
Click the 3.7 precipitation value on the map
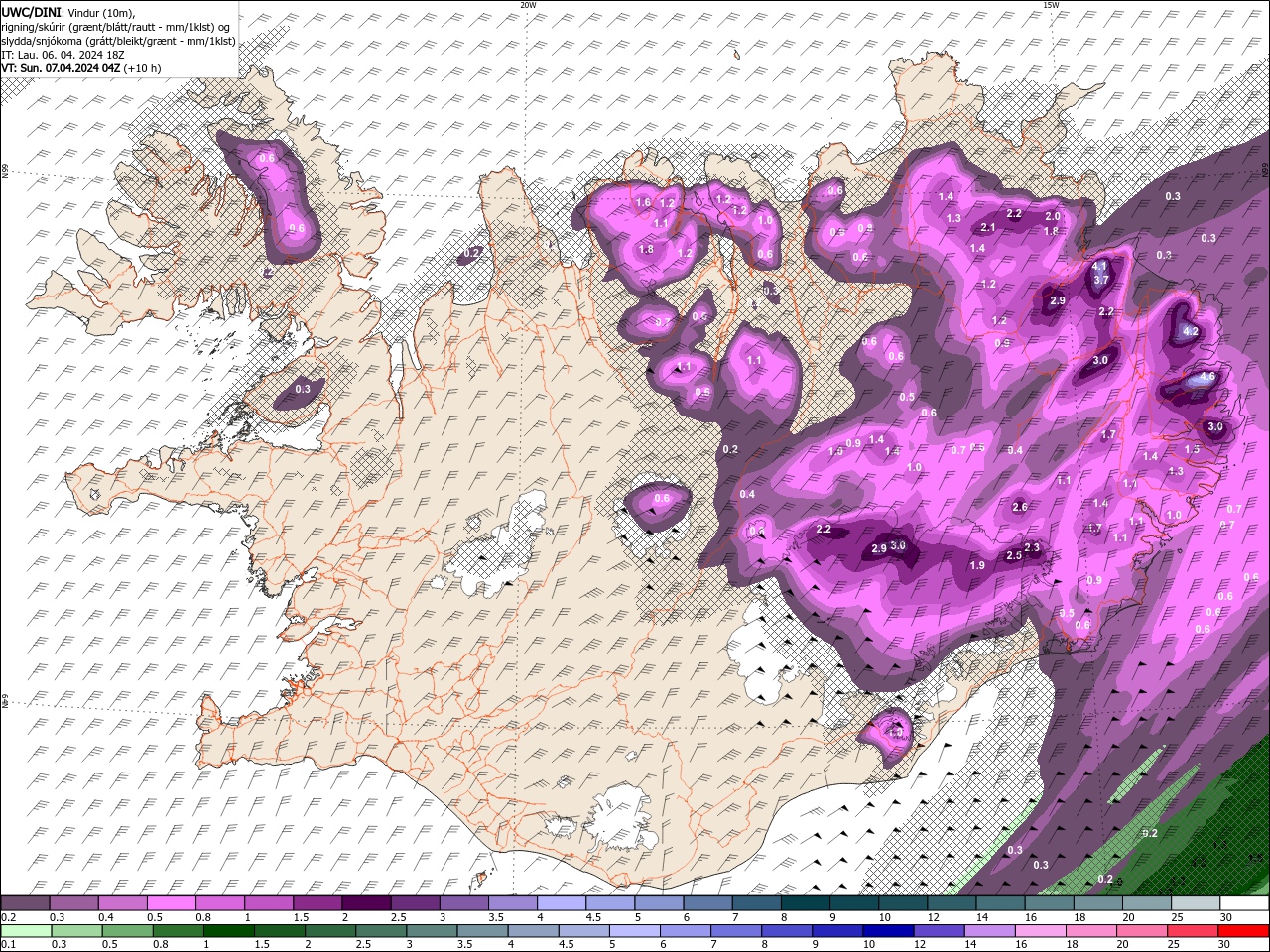pos(1100,280)
